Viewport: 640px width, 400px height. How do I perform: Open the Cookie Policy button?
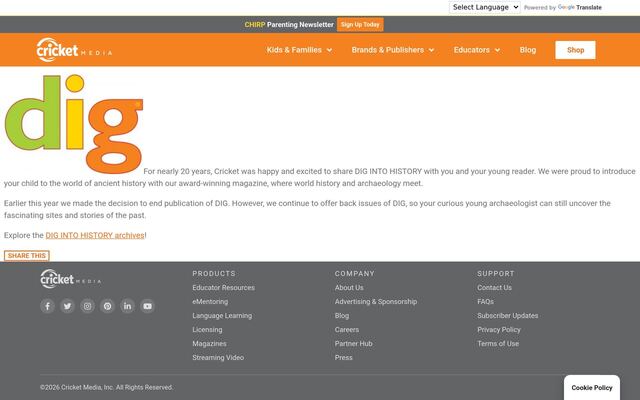pos(592,388)
